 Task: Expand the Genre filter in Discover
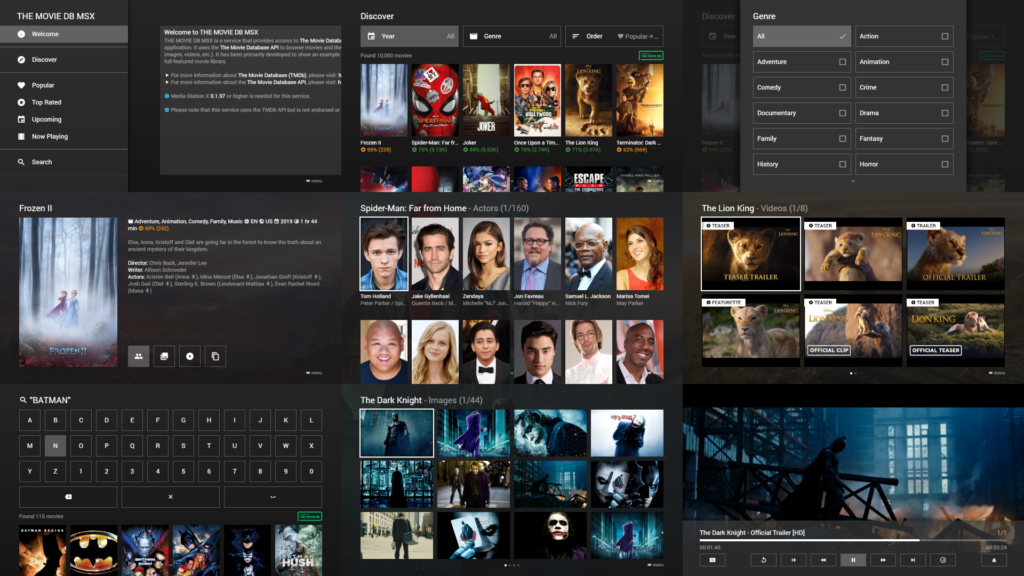click(511, 36)
